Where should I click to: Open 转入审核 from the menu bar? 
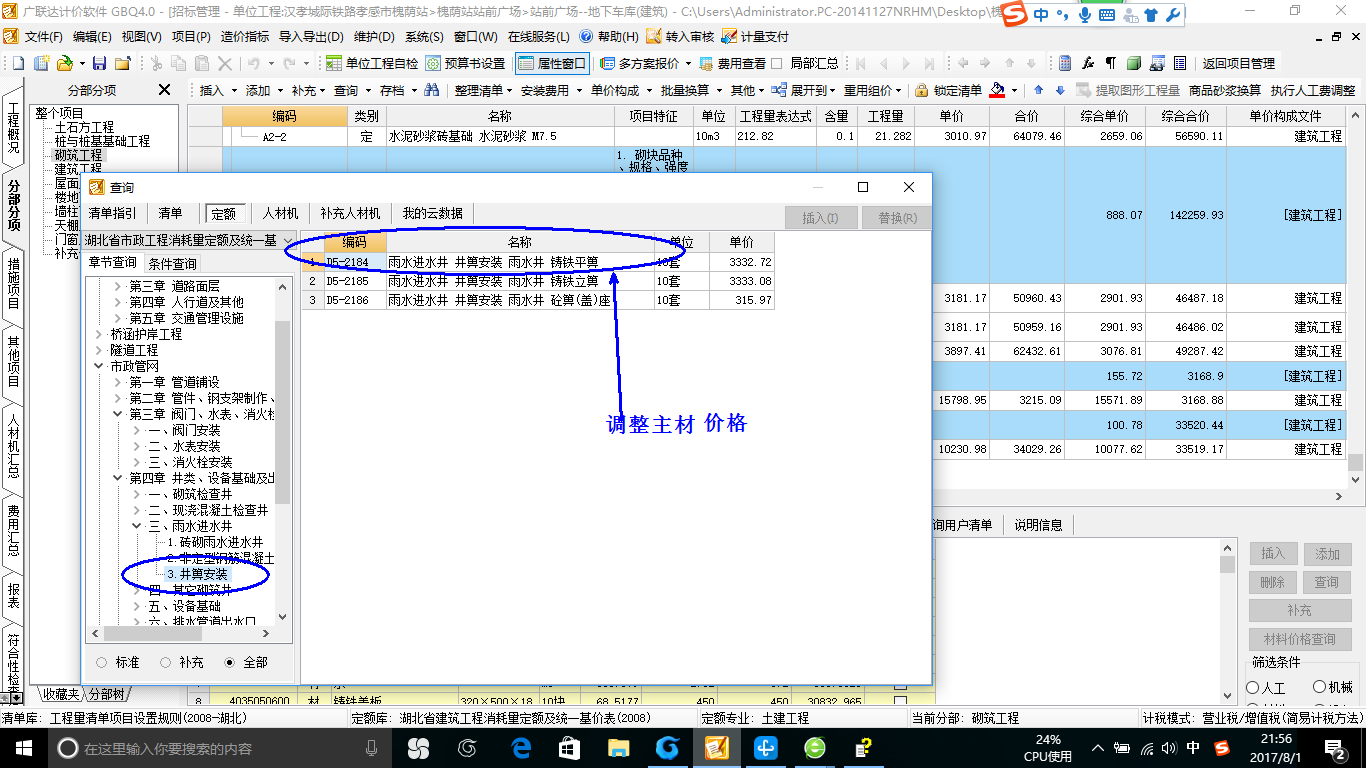coord(680,36)
